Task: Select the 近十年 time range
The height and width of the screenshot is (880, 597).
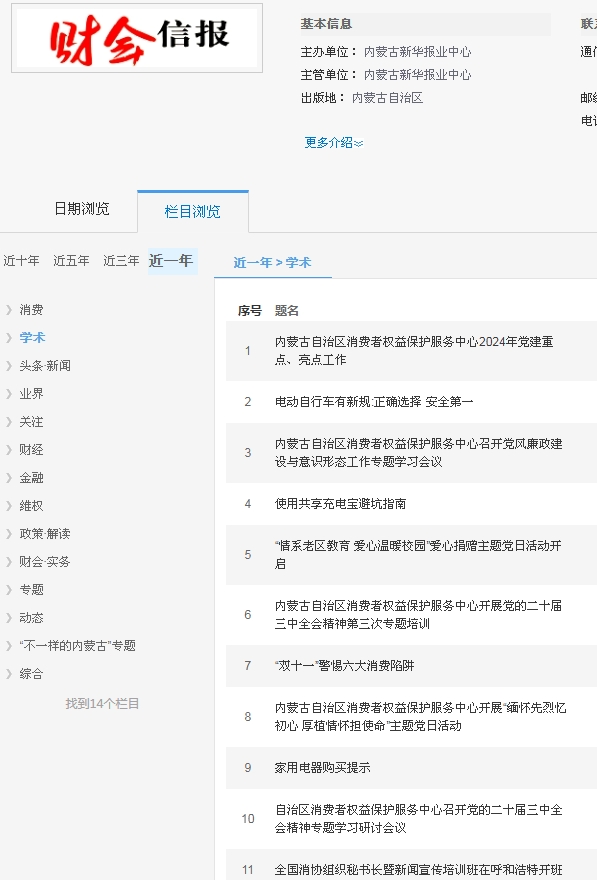Action: (21, 260)
